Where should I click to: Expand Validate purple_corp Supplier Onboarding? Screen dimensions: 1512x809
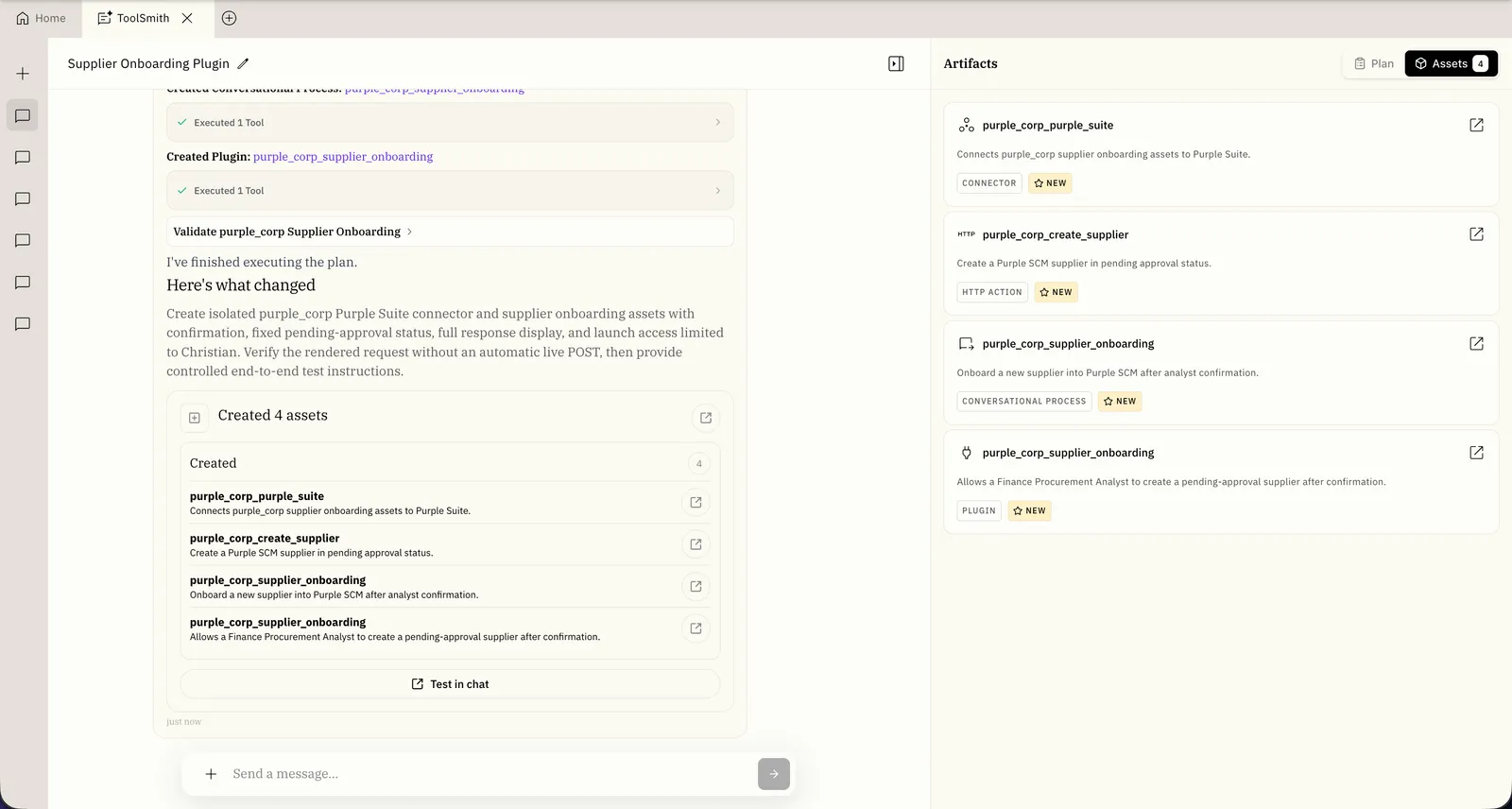pos(450,232)
